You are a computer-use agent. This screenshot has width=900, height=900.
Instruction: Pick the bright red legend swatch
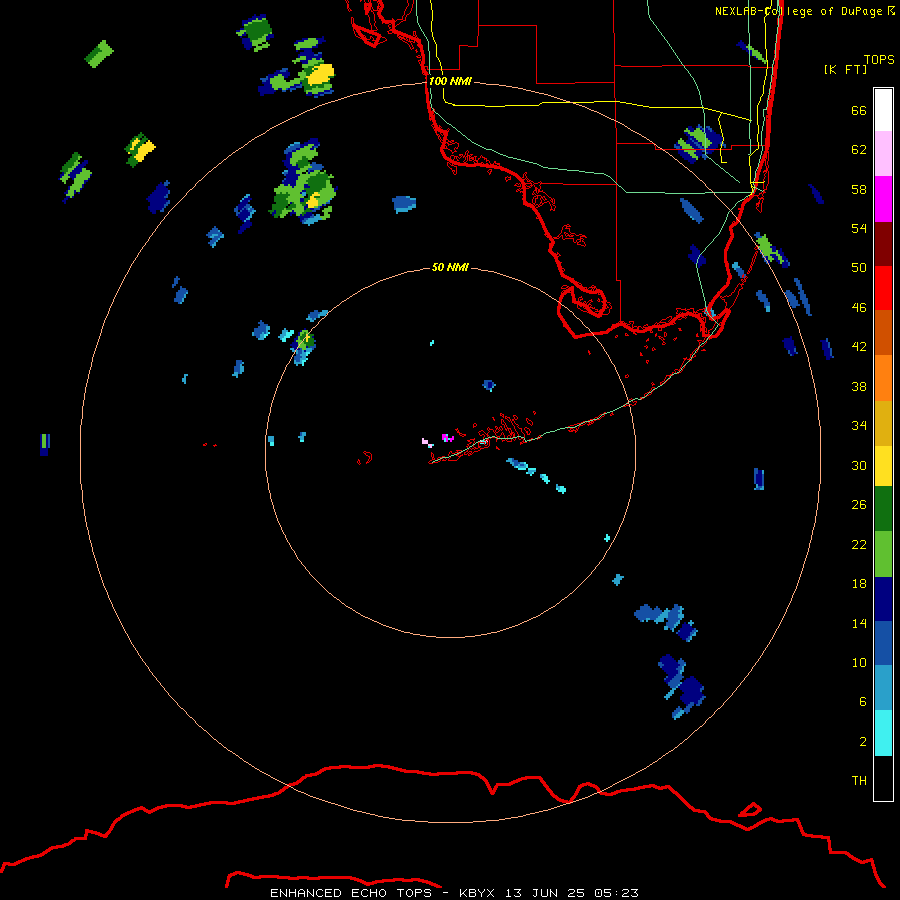[883, 288]
